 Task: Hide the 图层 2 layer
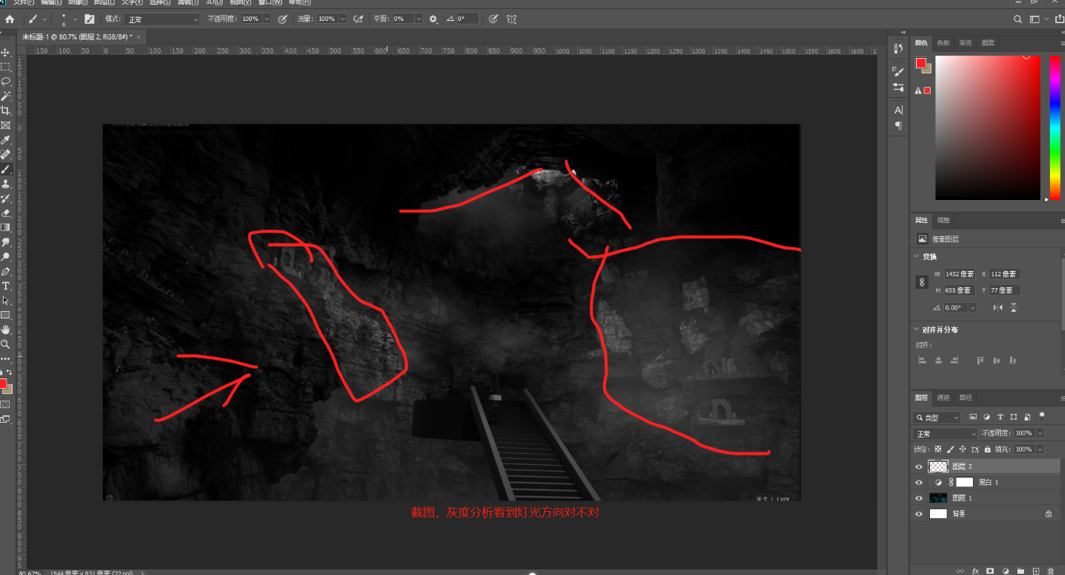(919, 466)
